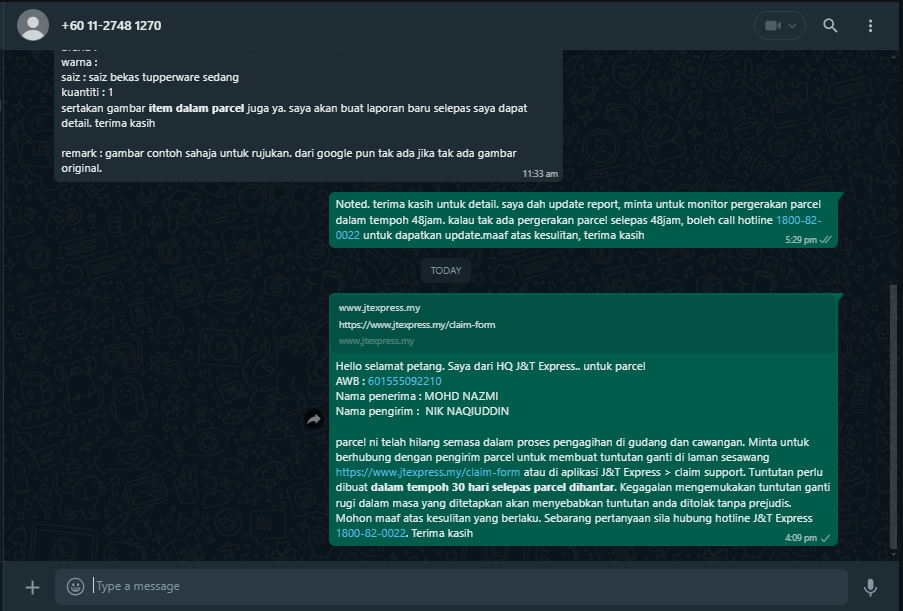
Task: Open the claim-form URL in preview card
Action: (x=417, y=325)
